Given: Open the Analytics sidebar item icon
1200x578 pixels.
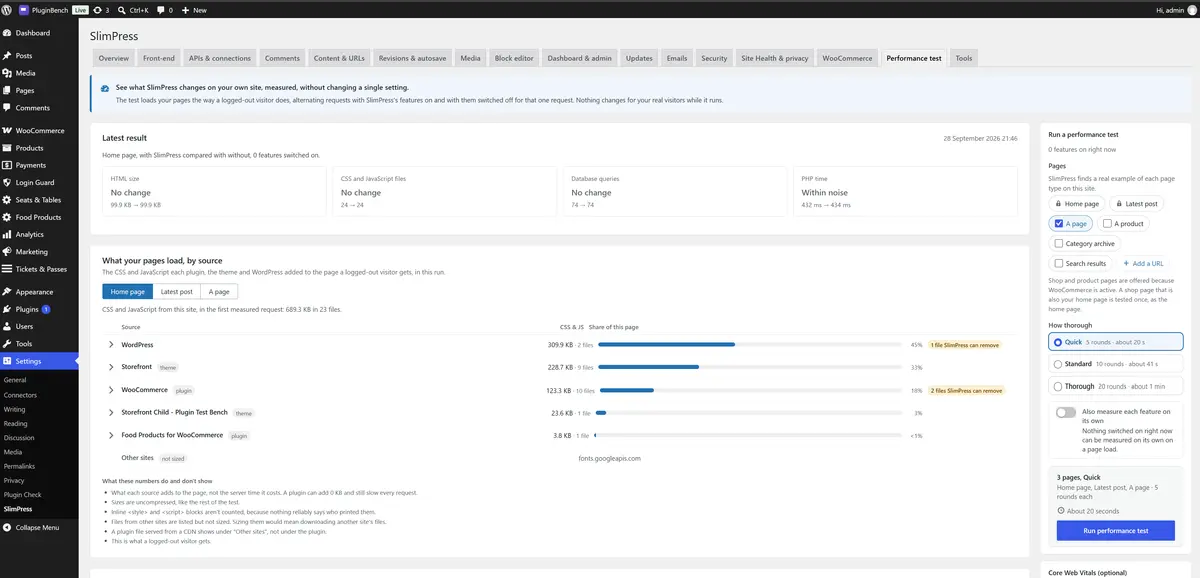Looking at the screenshot, I should [x=7, y=234].
